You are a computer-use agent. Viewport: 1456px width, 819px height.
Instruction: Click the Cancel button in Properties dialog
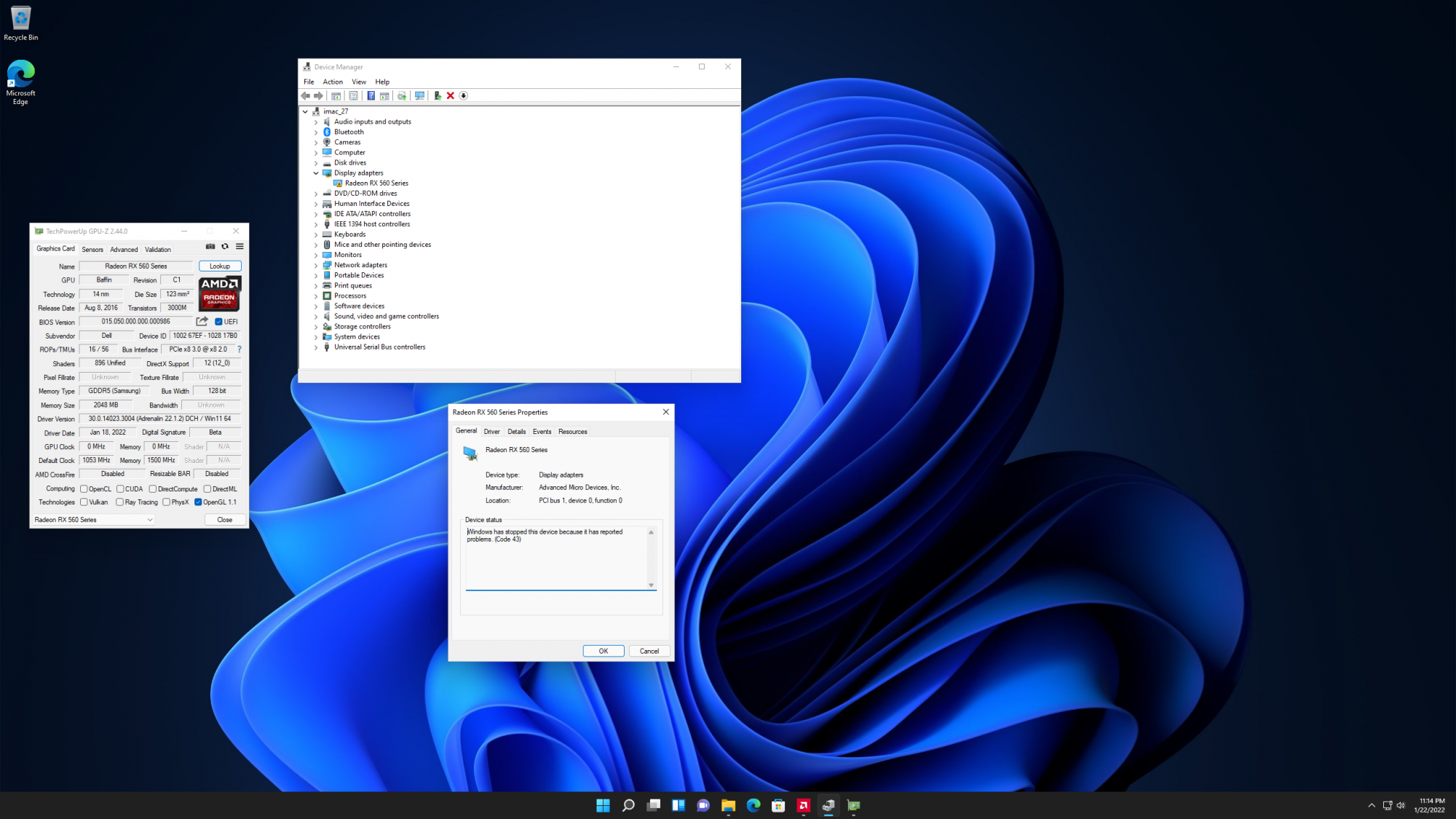(649, 652)
